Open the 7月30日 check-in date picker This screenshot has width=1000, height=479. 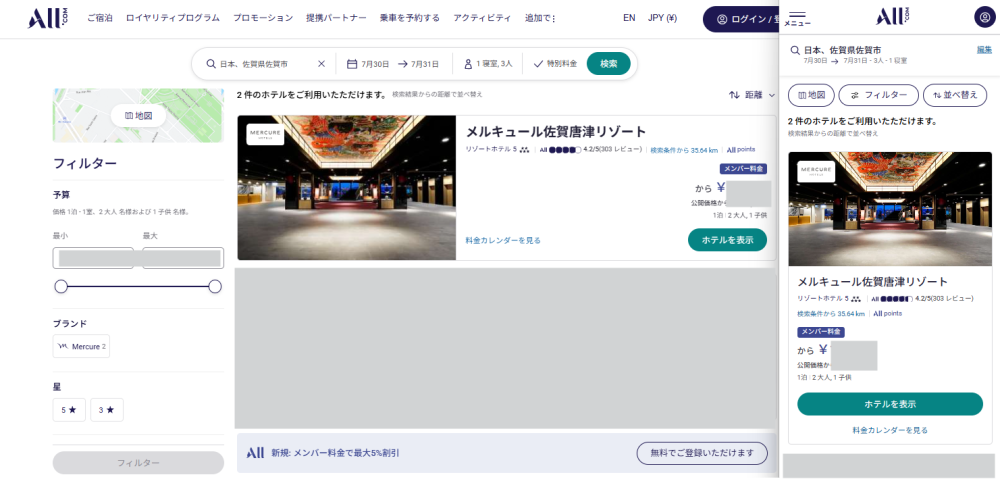click(x=369, y=64)
